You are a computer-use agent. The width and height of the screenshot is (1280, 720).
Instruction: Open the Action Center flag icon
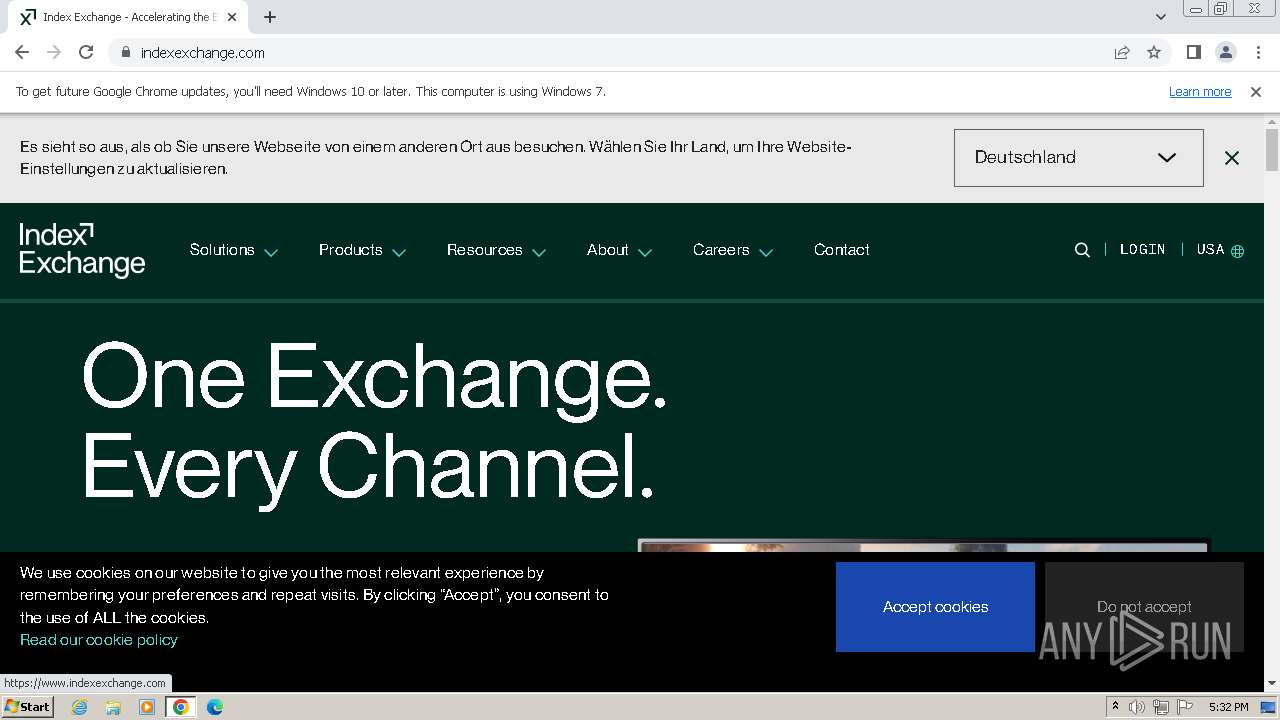coord(1185,707)
